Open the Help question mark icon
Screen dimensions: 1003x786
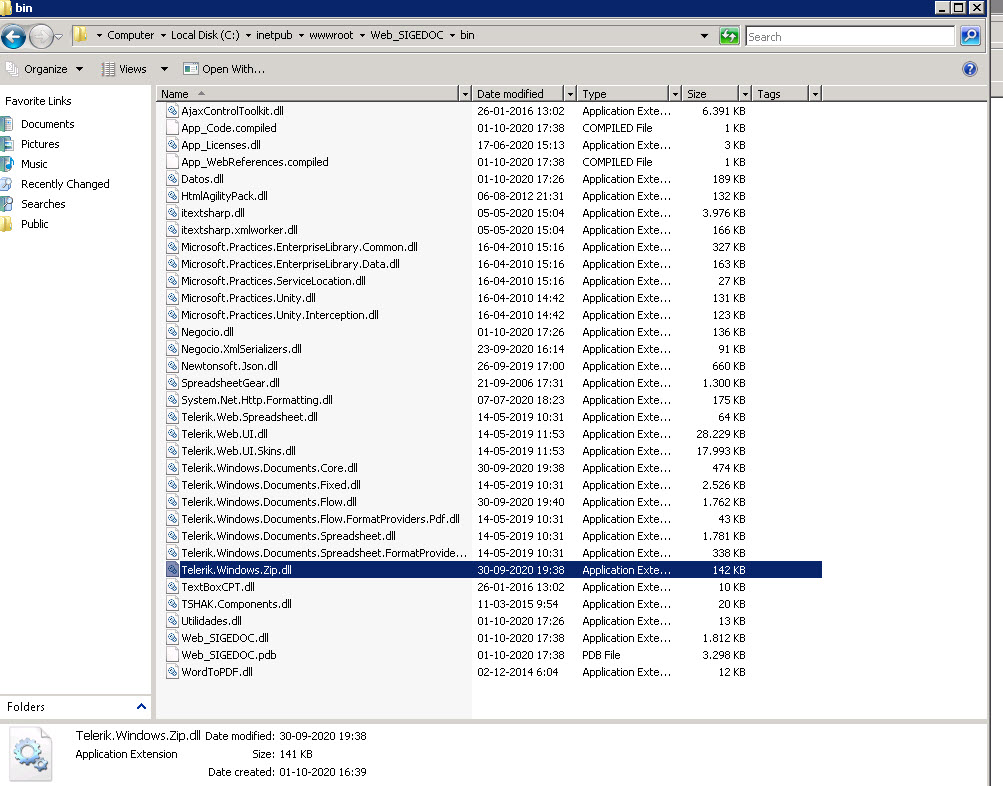pyautogui.click(x=969, y=69)
